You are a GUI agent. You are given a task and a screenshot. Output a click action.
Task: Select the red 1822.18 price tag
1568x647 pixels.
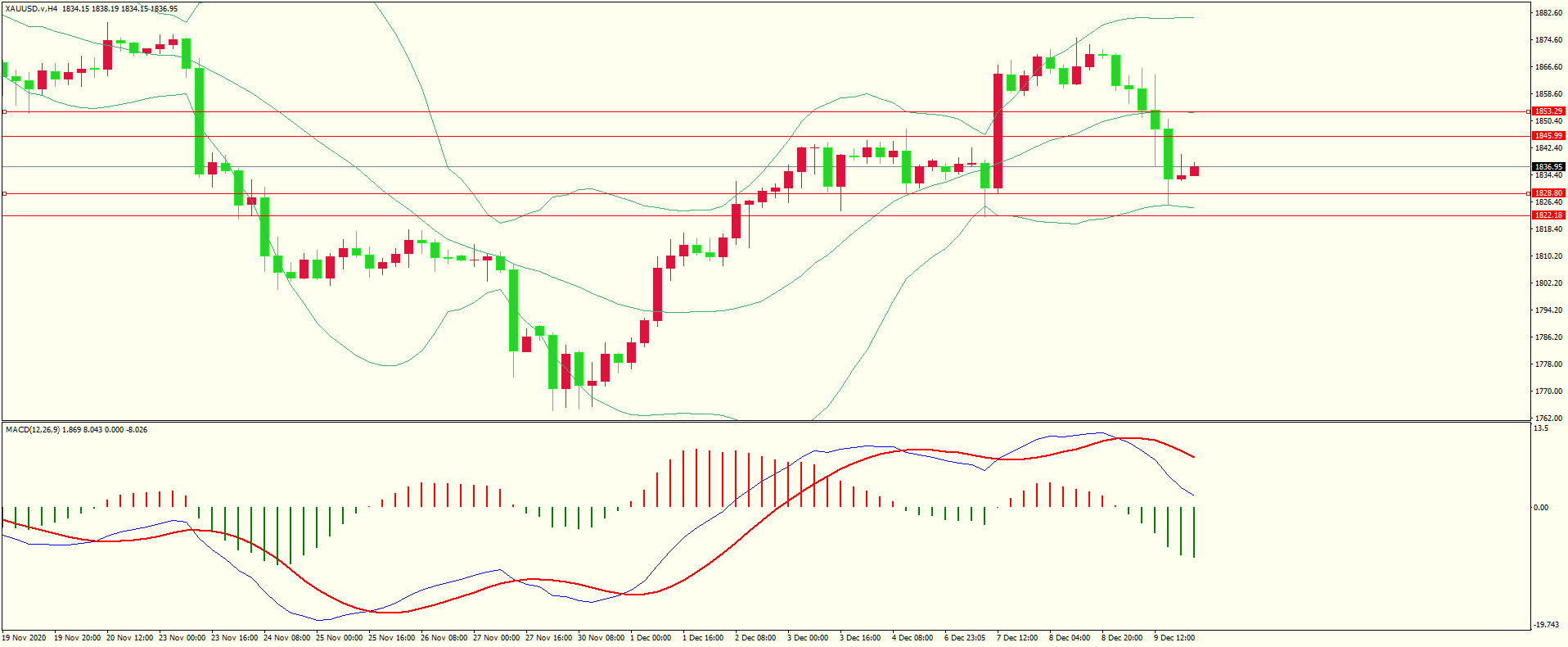[x=1548, y=215]
